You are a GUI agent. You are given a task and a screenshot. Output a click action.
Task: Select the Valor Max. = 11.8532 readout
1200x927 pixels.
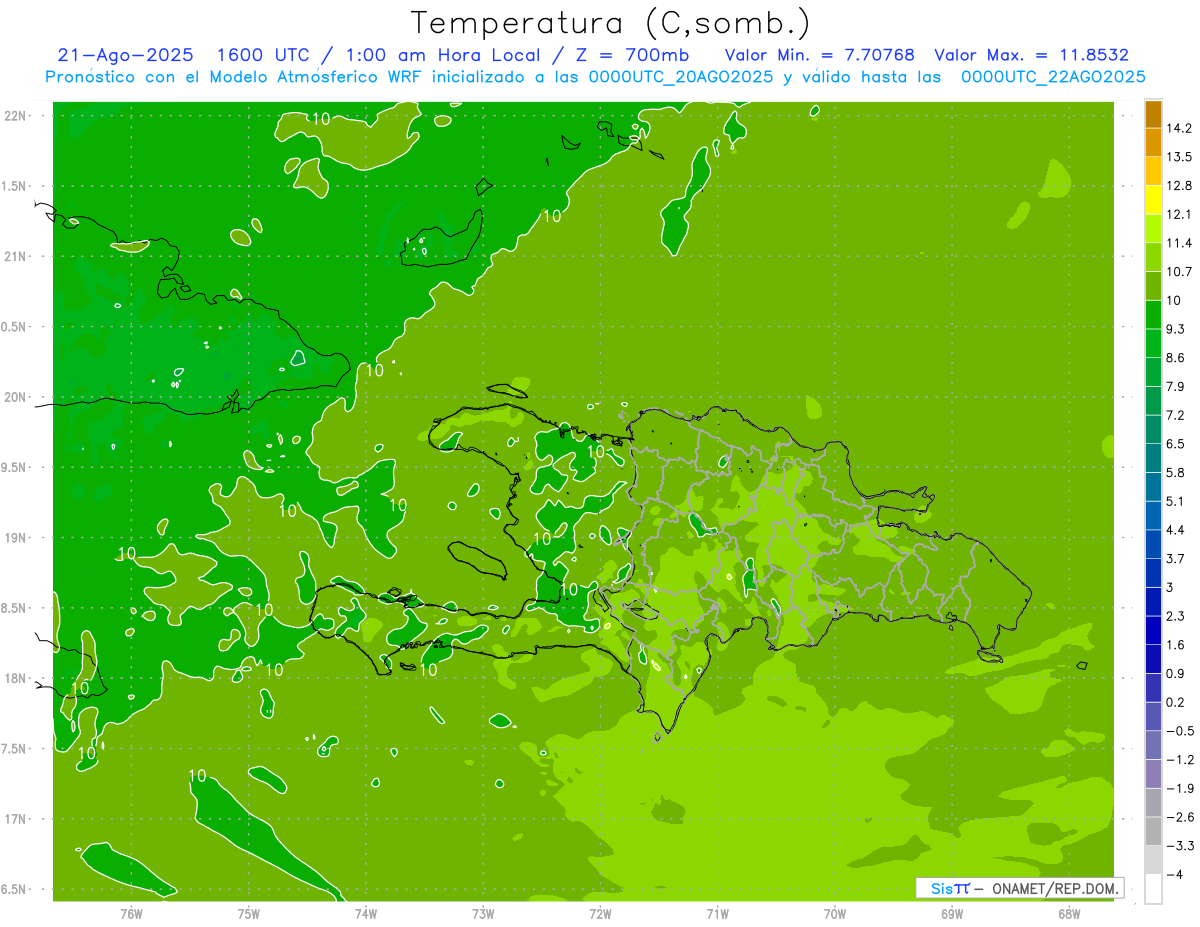[1031, 55]
